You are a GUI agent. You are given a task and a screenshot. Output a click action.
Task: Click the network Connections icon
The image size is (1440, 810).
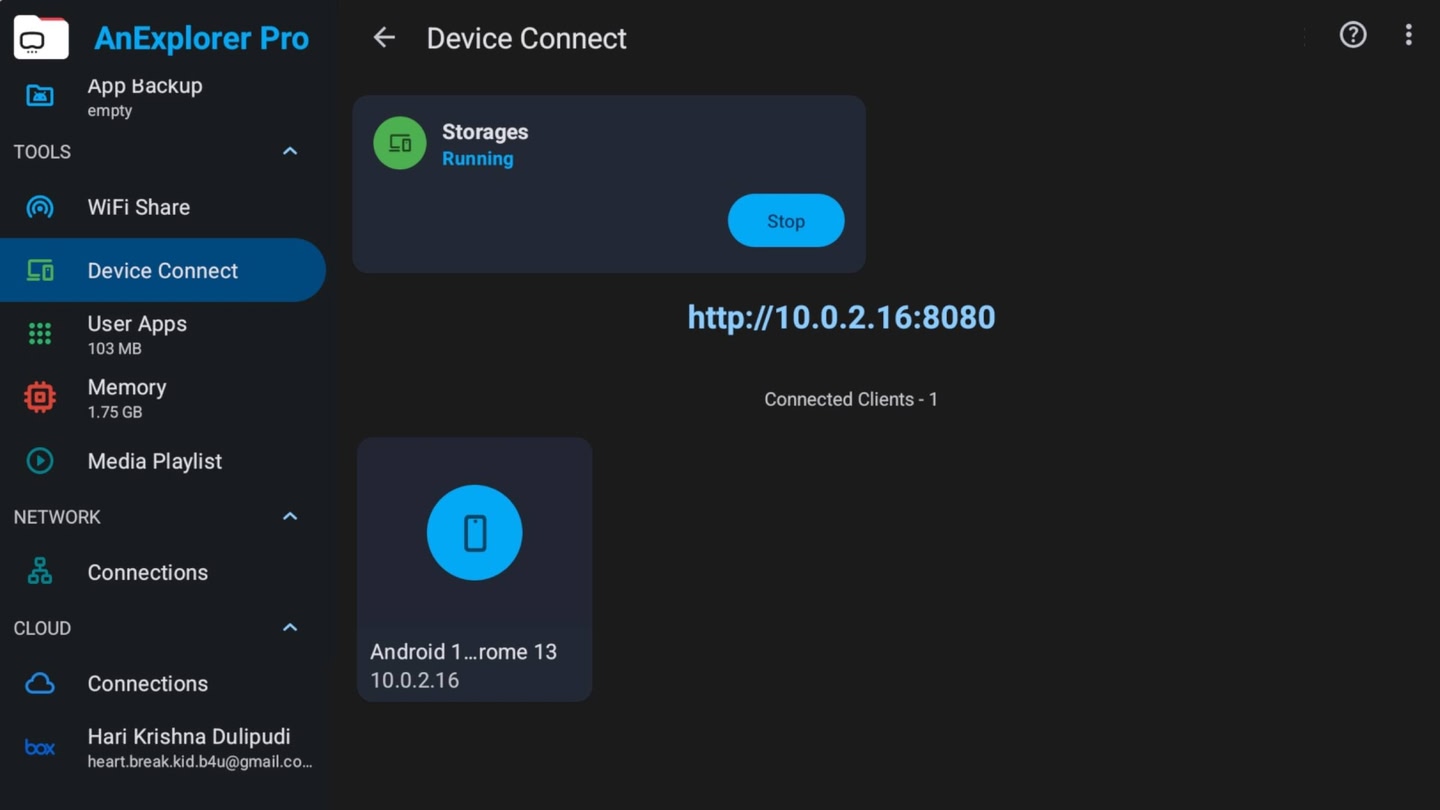[40, 571]
